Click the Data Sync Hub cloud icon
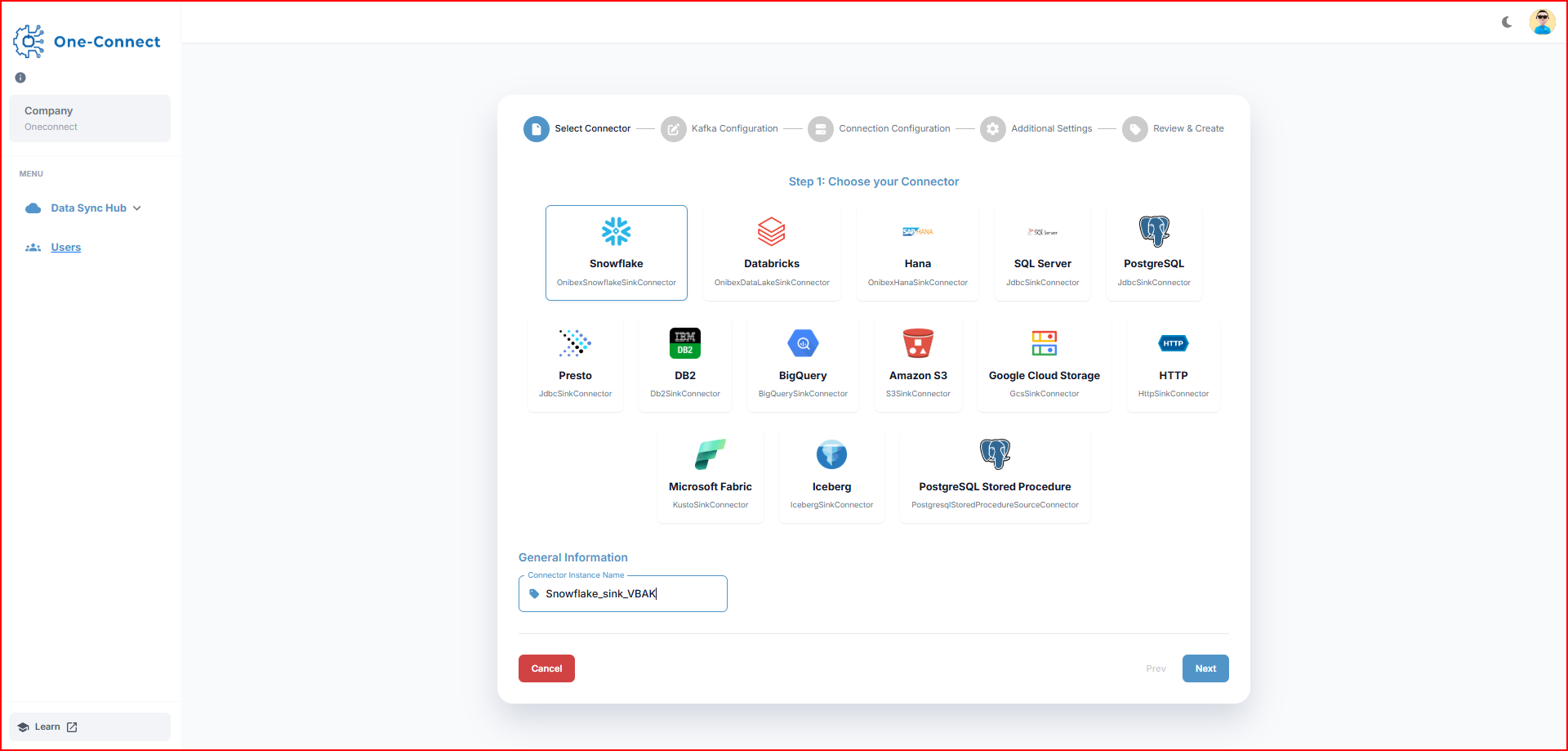This screenshot has height=751, width=1568. pyautogui.click(x=33, y=208)
